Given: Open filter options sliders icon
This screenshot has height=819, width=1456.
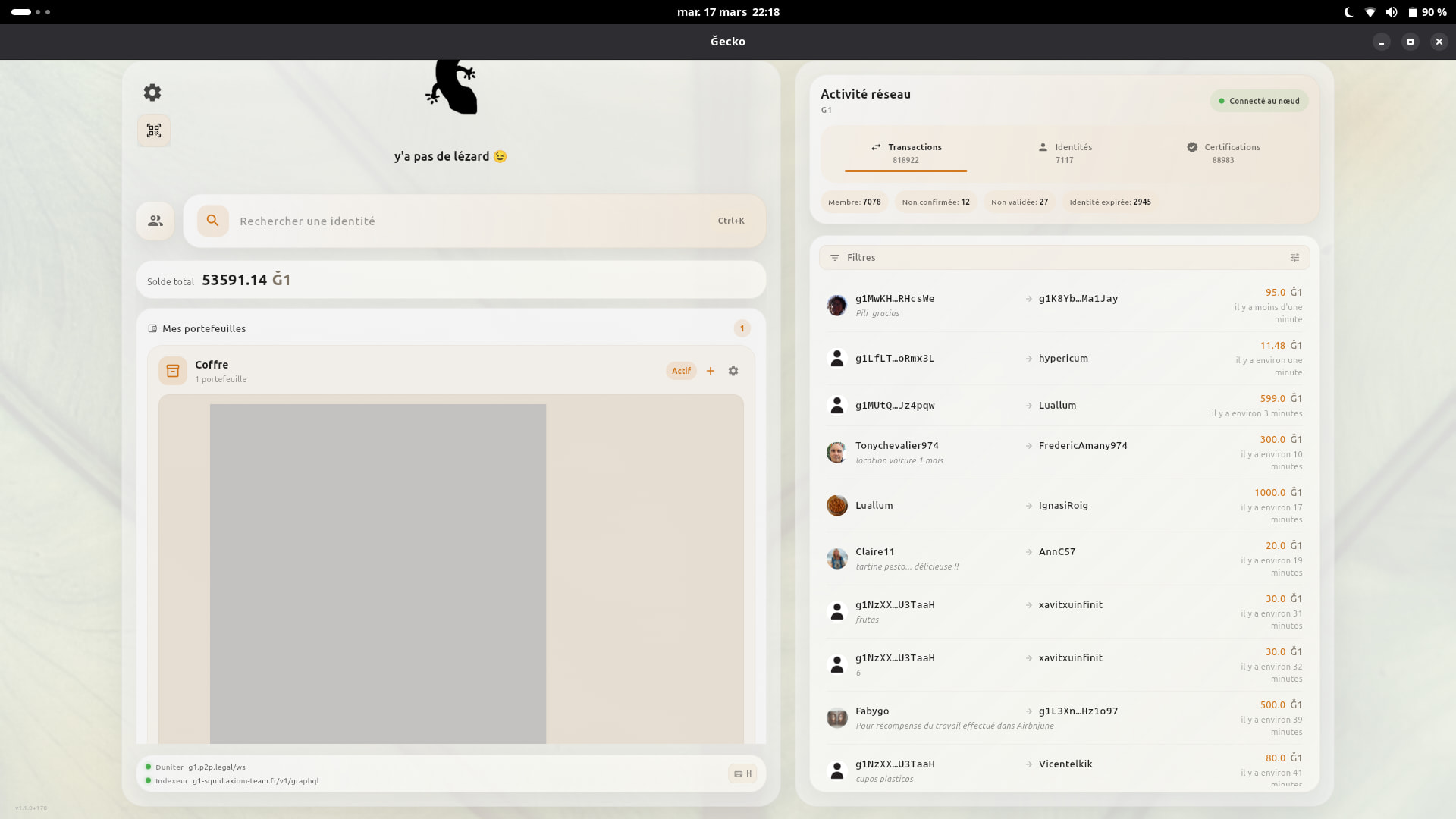Looking at the screenshot, I should pos(1294,258).
